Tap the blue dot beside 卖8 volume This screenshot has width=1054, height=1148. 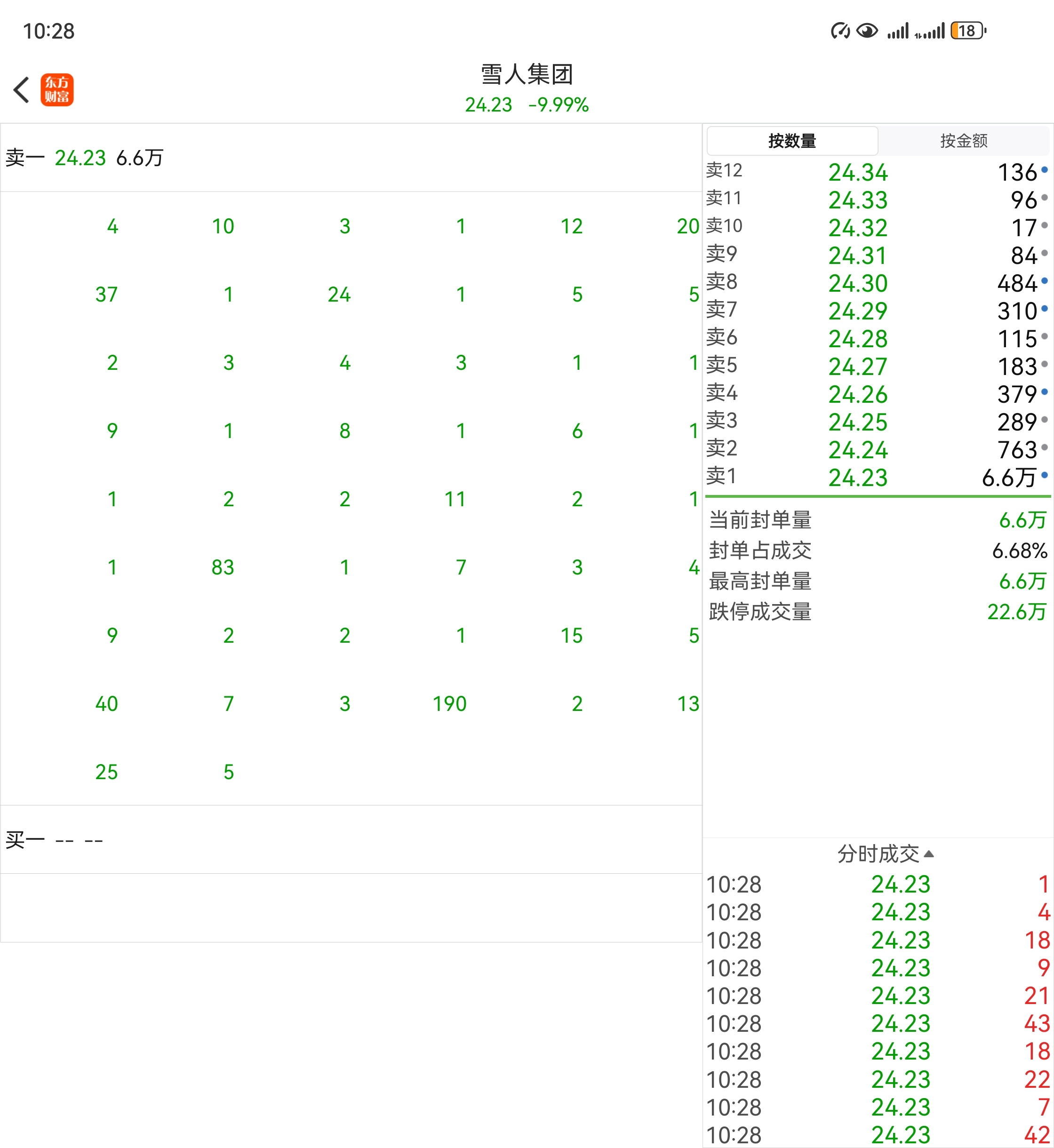coord(1044,280)
